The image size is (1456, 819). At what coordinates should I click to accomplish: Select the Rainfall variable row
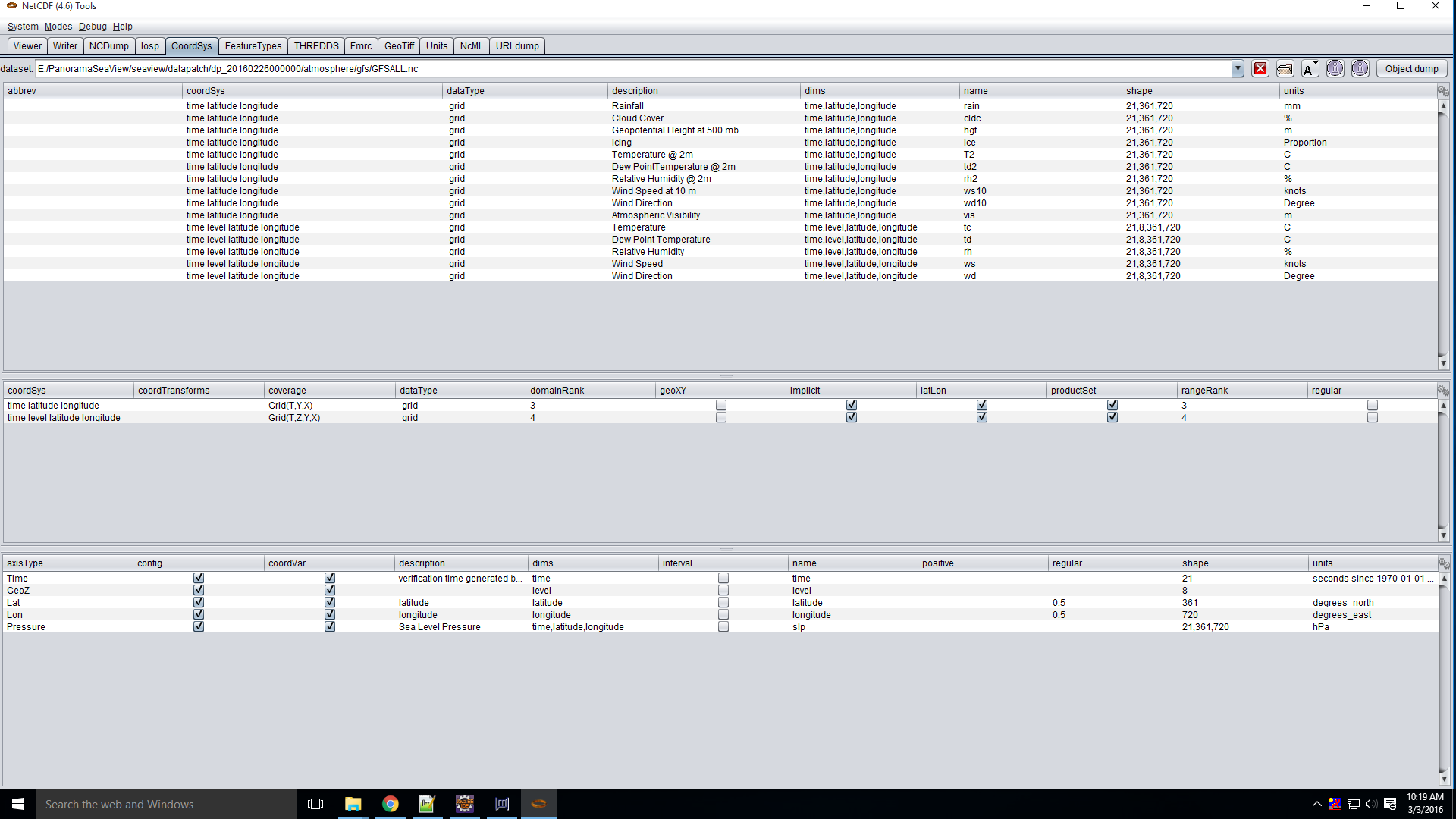[x=627, y=106]
